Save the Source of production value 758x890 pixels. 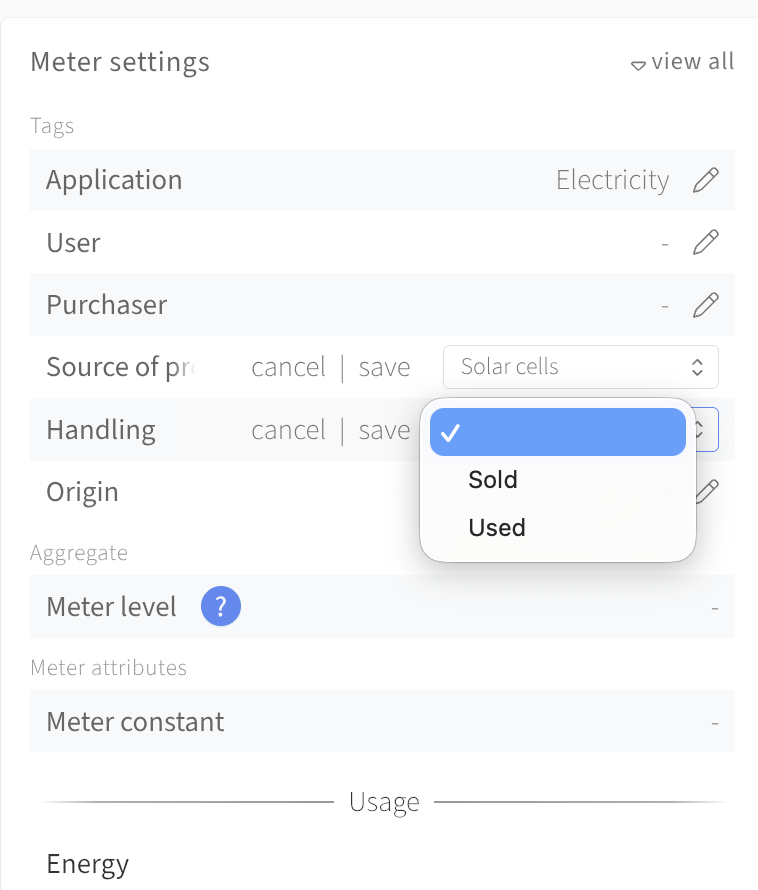(384, 367)
